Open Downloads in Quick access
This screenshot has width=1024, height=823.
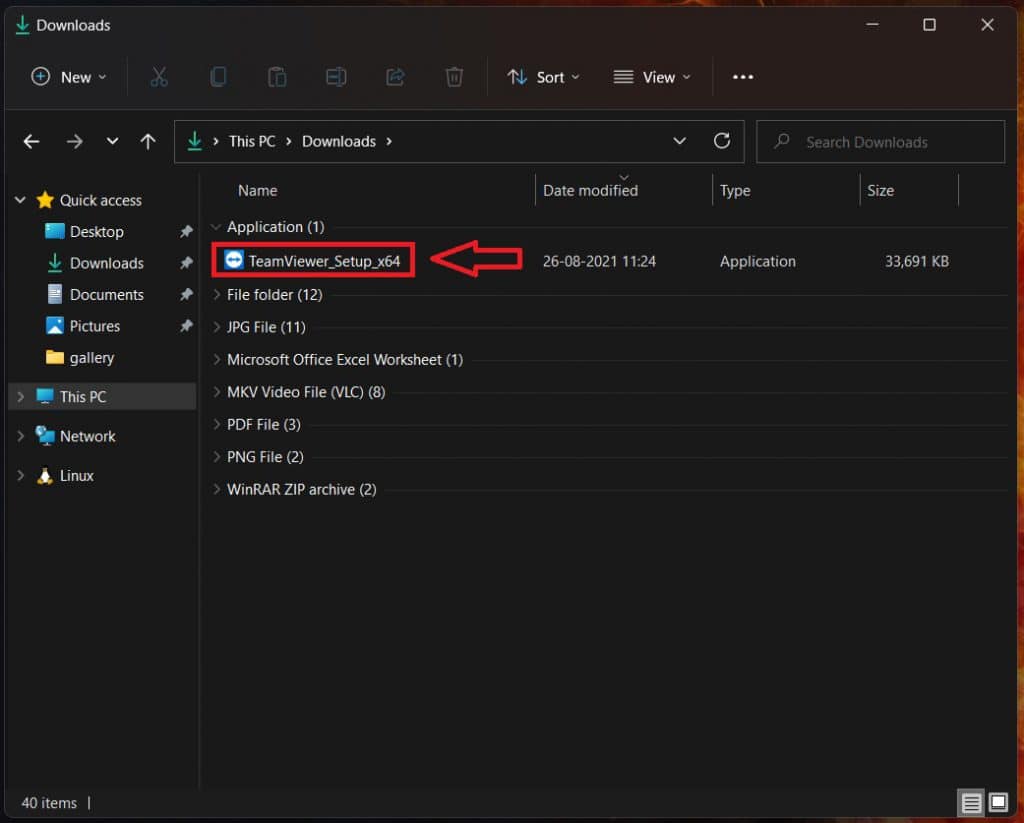106,263
